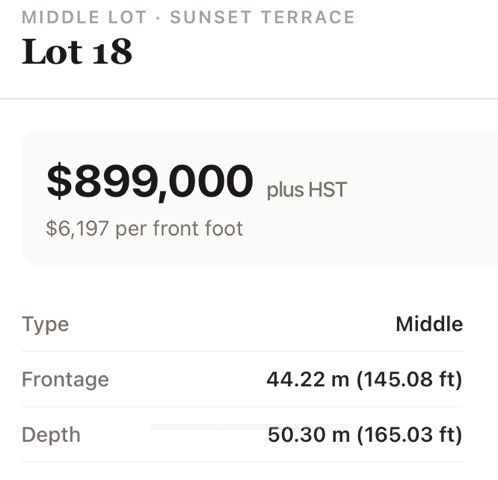The height and width of the screenshot is (480, 498).
Task: Click the "Type" row label
Action: click(45, 324)
